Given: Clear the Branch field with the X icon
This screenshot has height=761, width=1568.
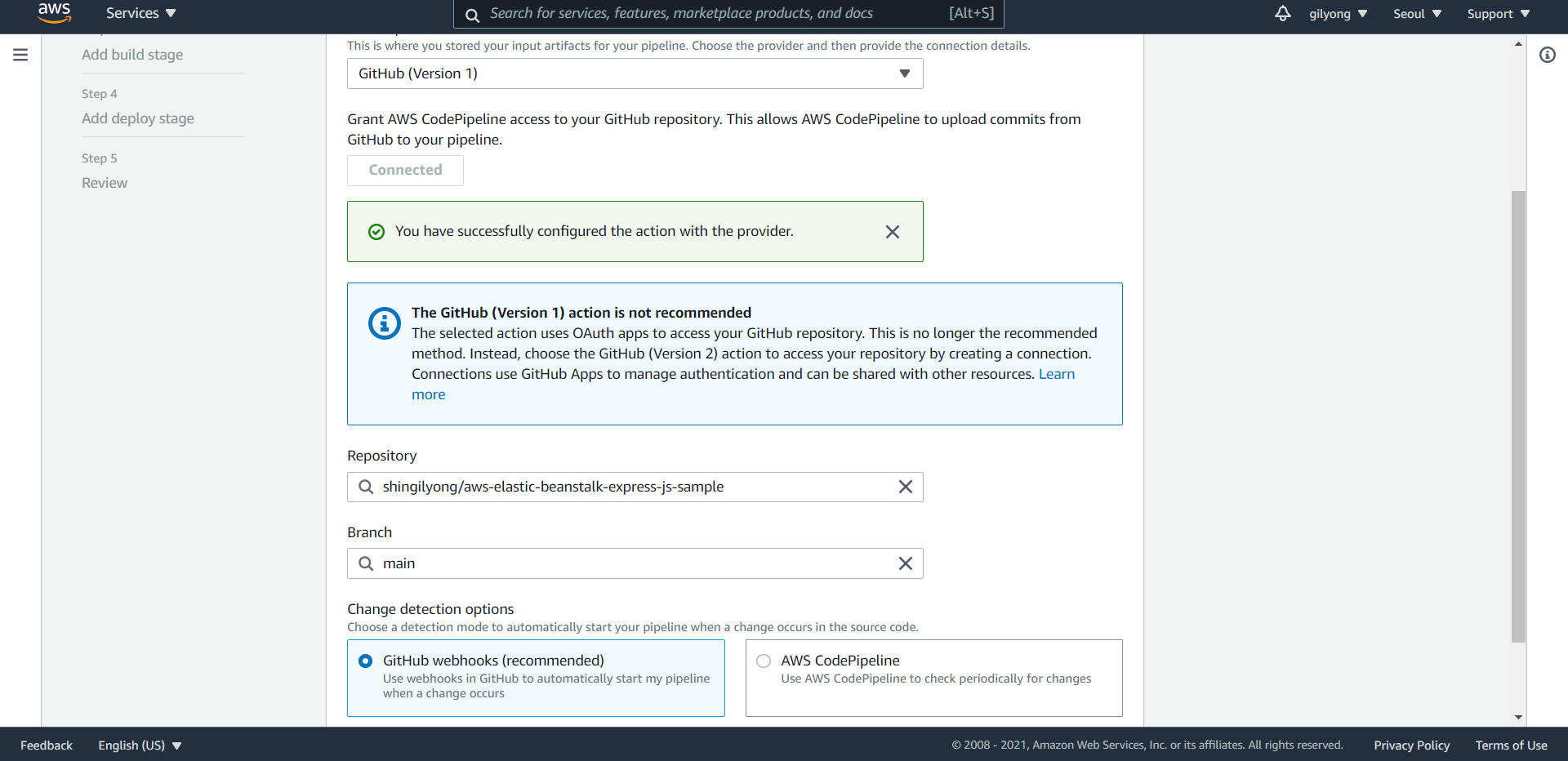Looking at the screenshot, I should (906, 563).
